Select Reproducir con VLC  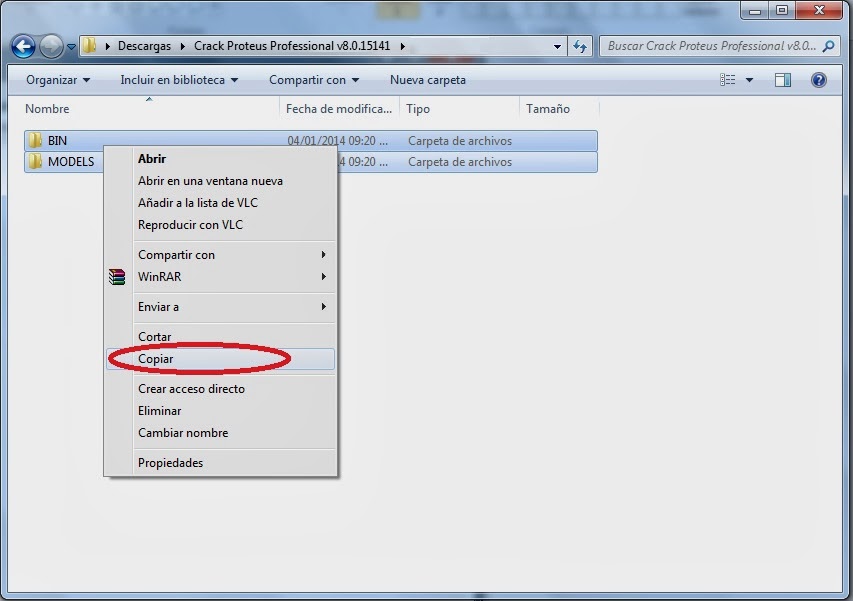220,225
